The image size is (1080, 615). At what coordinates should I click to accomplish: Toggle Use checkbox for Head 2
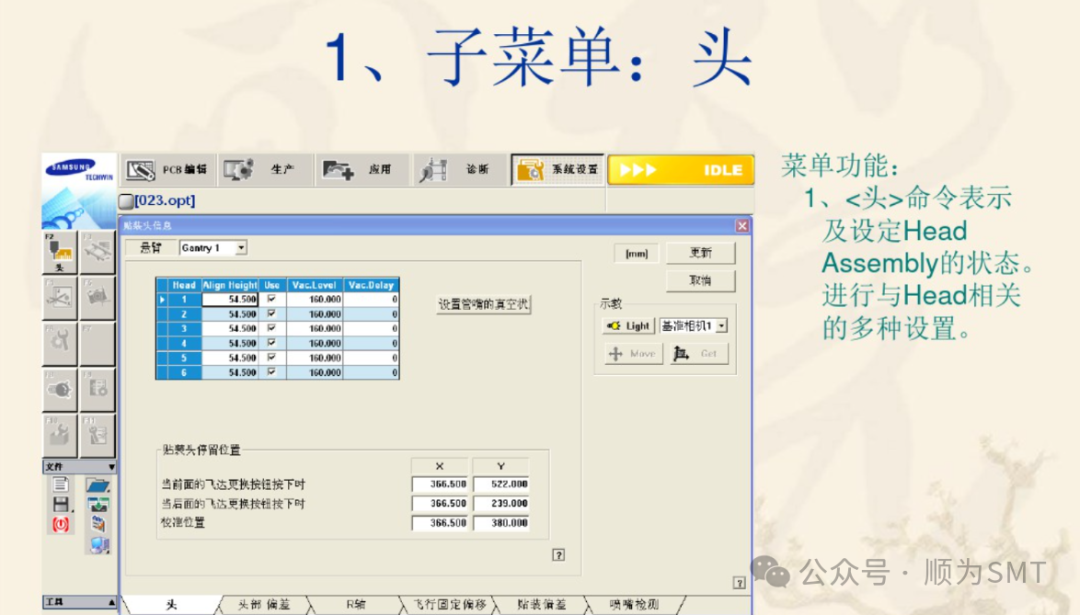pos(271,313)
